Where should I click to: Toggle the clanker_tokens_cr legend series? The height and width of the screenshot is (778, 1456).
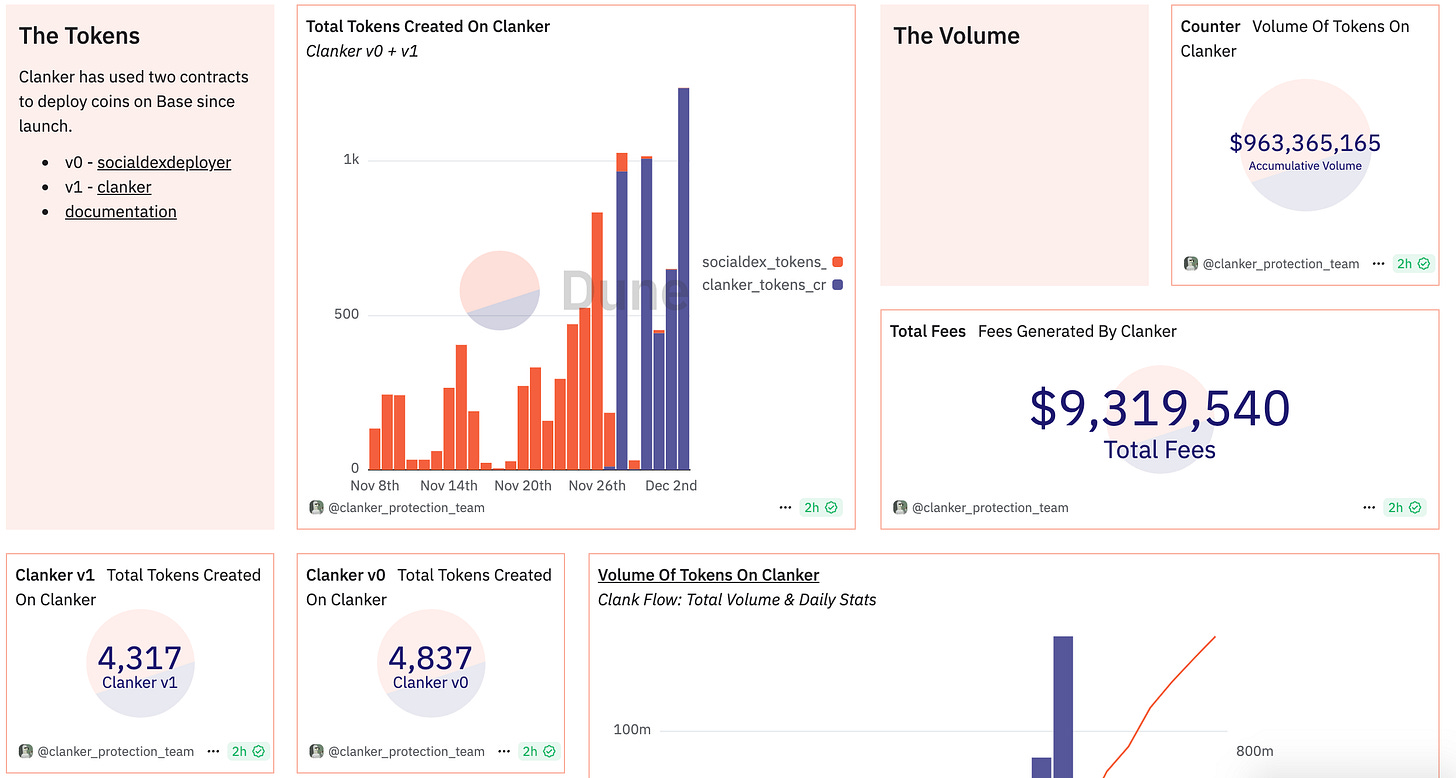tap(764, 285)
